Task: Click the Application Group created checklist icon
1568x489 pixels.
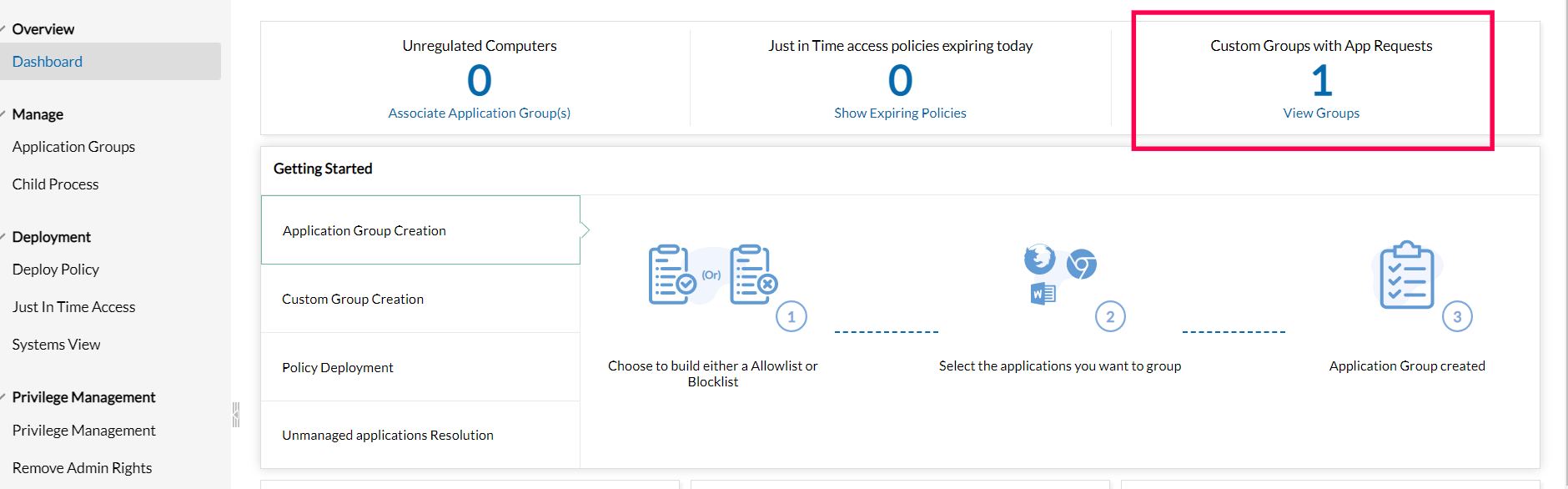Action: (x=1406, y=276)
